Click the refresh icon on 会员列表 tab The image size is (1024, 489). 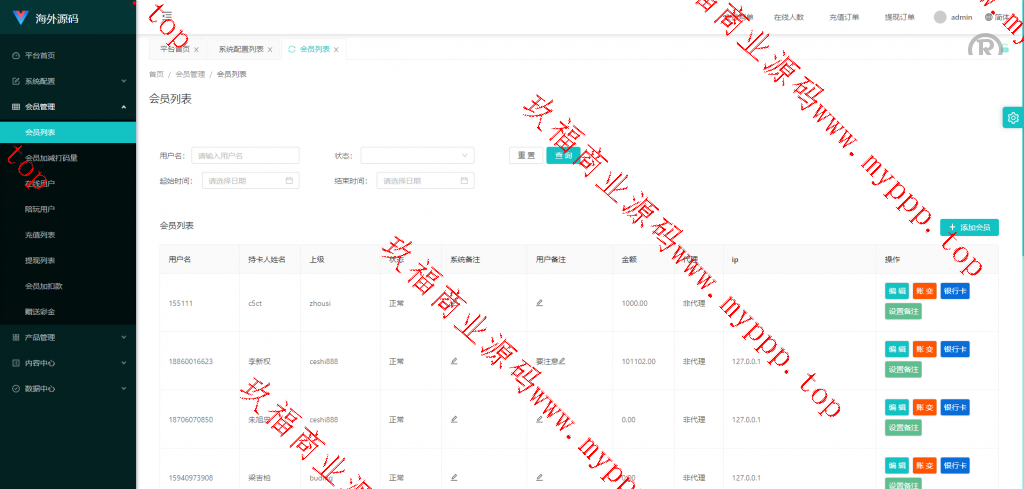pyautogui.click(x=291, y=49)
